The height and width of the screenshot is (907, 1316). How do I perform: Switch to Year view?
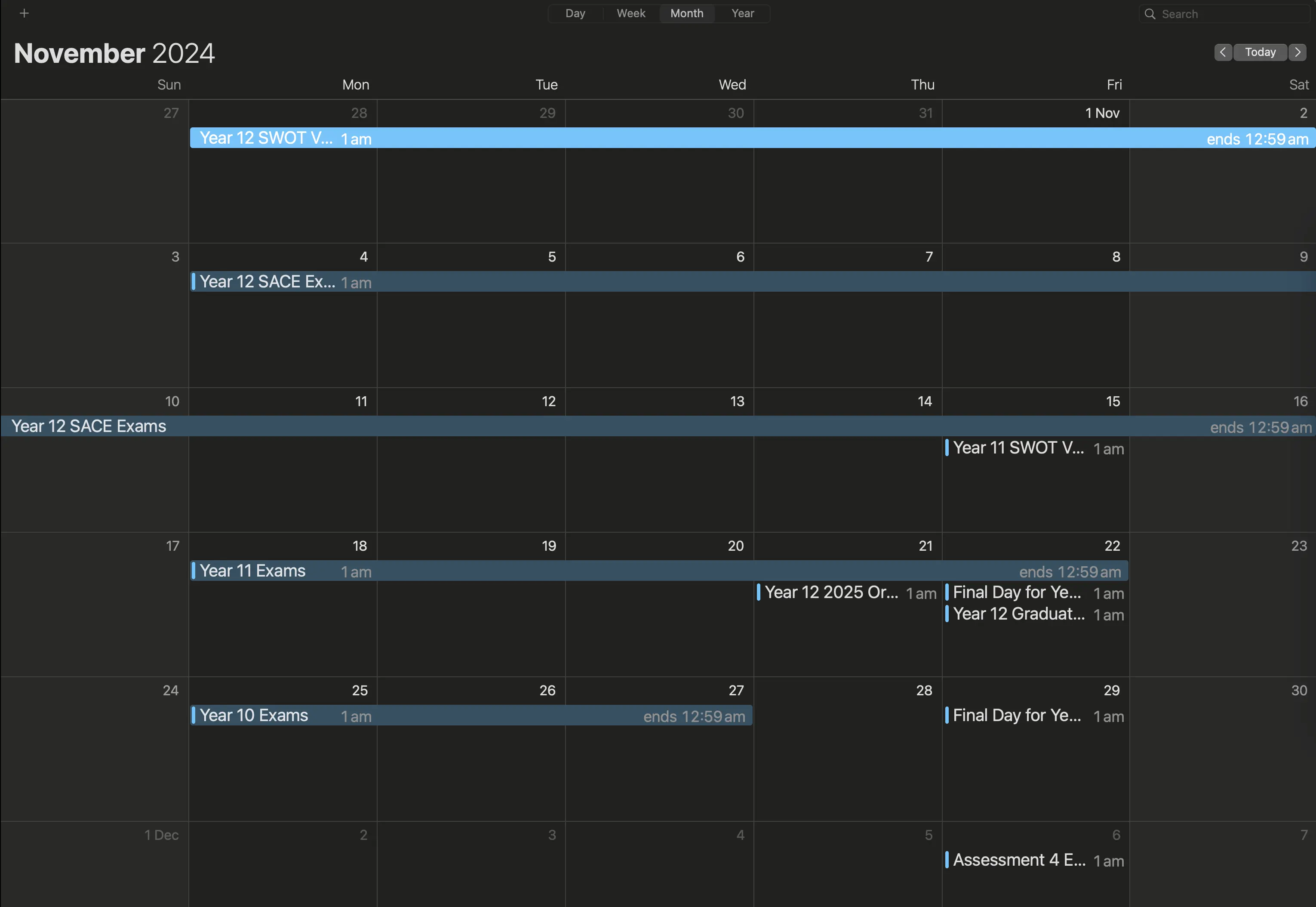coord(742,13)
